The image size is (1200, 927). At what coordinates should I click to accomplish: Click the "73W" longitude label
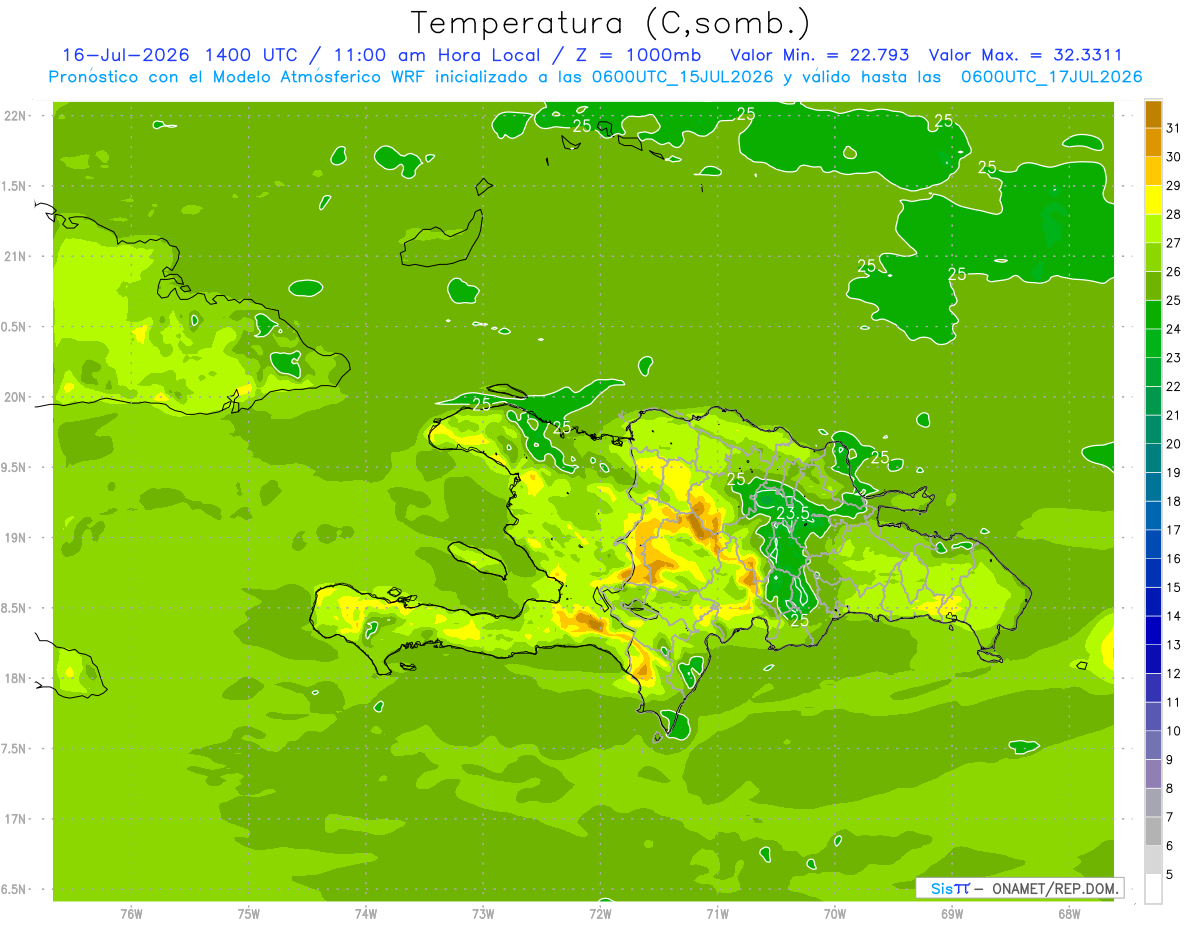(x=483, y=914)
